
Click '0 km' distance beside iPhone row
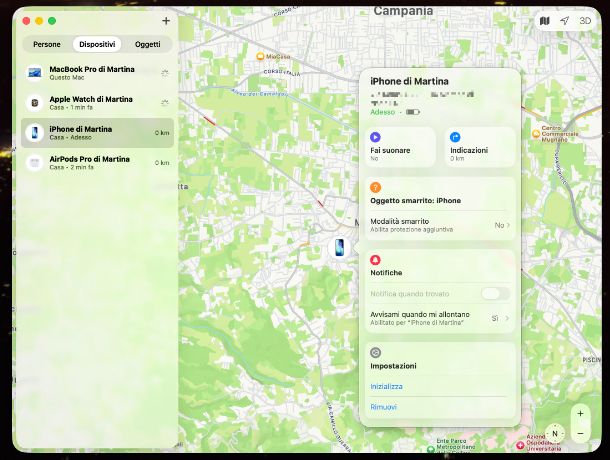(162, 133)
